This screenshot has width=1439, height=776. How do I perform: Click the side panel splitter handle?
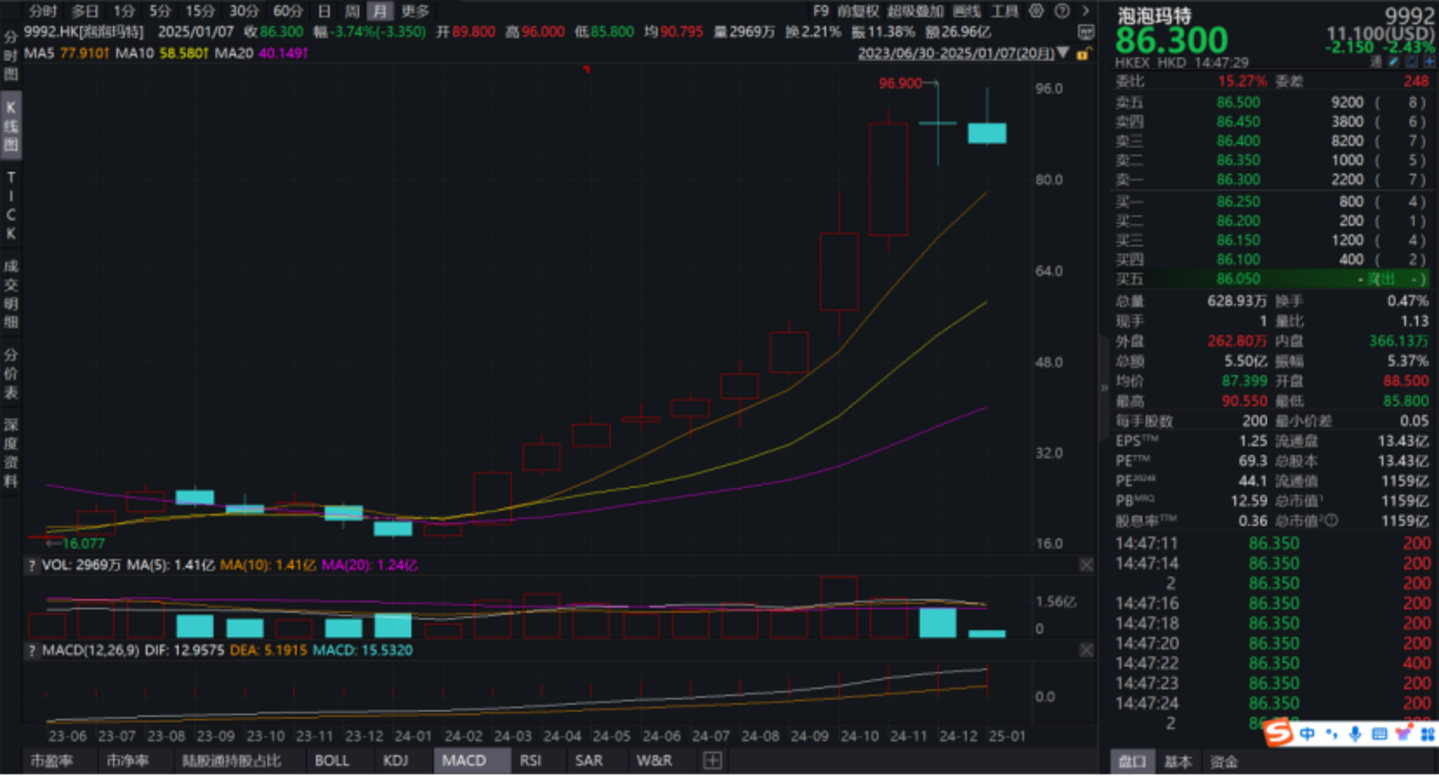tap(1104, 386)
